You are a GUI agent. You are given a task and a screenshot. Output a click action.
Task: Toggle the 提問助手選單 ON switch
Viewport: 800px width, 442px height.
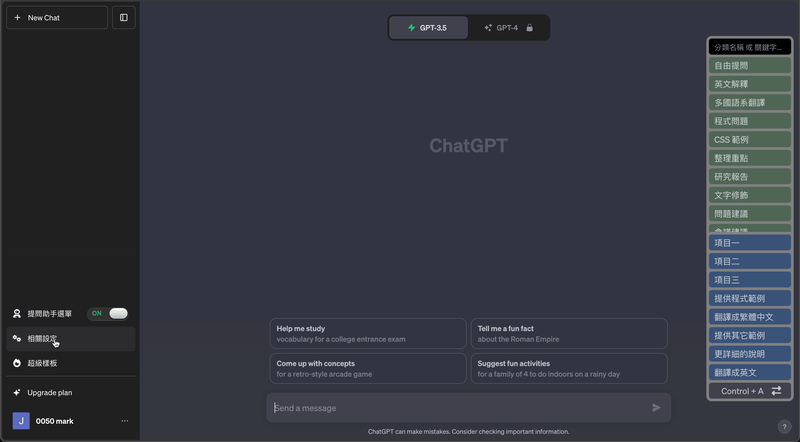coord(108,313)
